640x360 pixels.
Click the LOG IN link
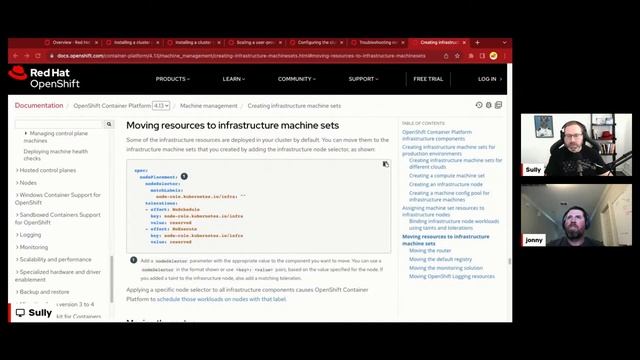click(x=490, y=79)
